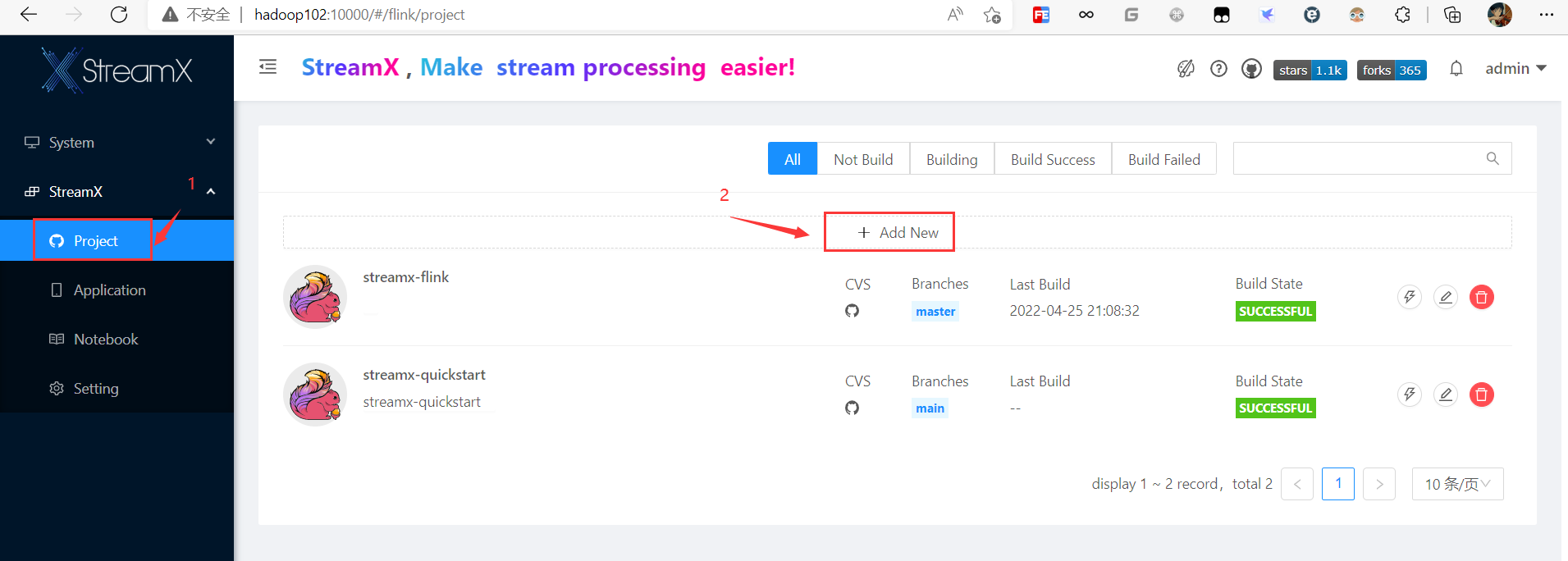Click the 2022-04-25 21:08:32 last build time

click(1074, 311)
